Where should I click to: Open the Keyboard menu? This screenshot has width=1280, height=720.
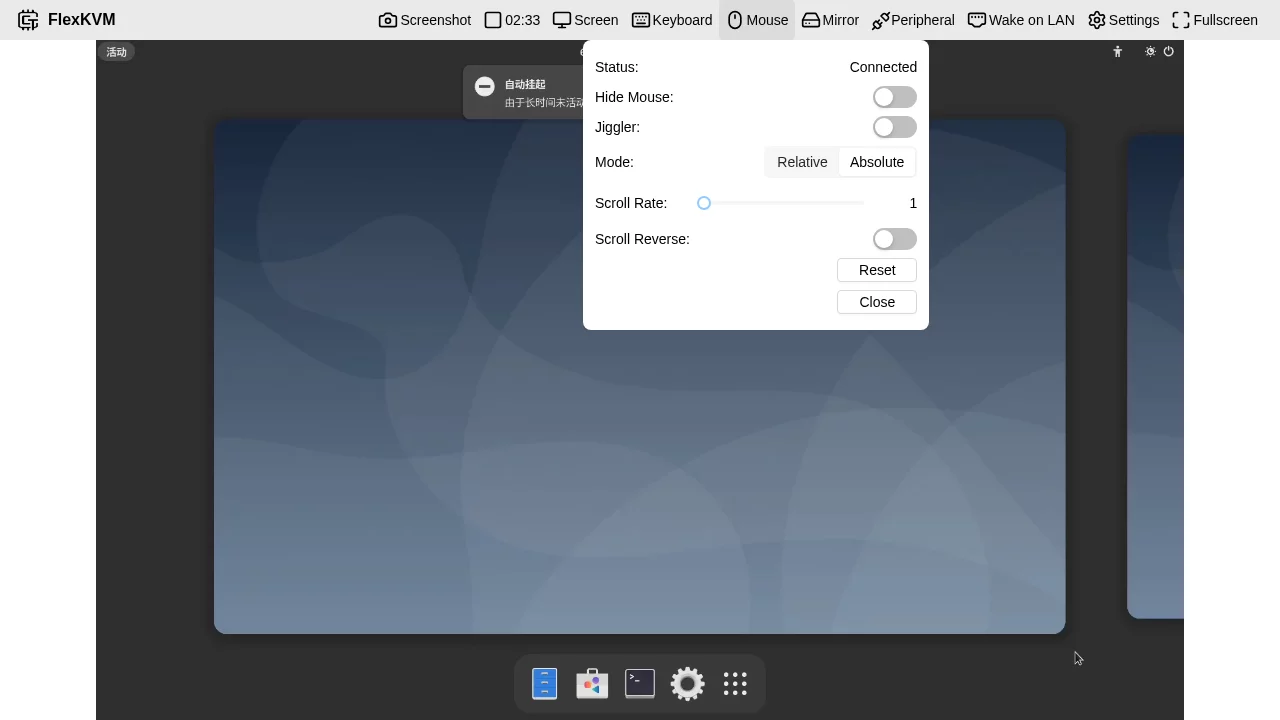[x=672, y=20]
